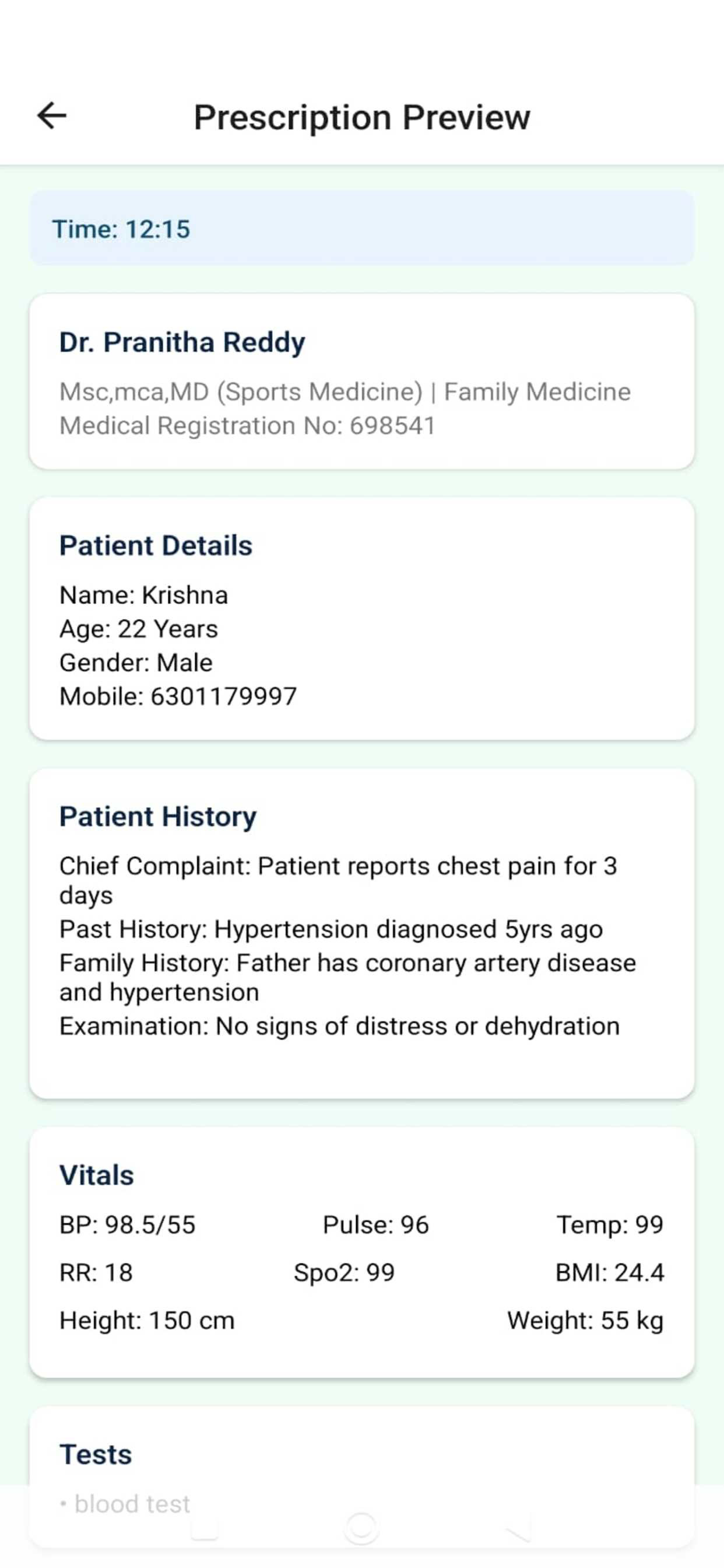Tap the Patient History heading

click(157, 817)
